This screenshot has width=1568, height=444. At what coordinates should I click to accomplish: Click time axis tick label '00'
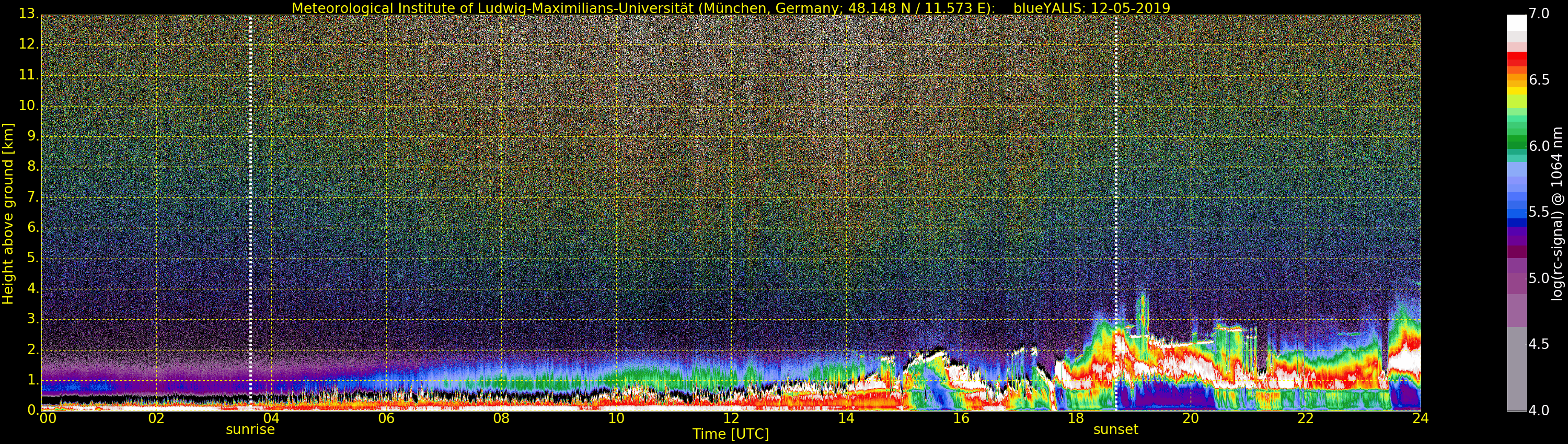(48, 418)
